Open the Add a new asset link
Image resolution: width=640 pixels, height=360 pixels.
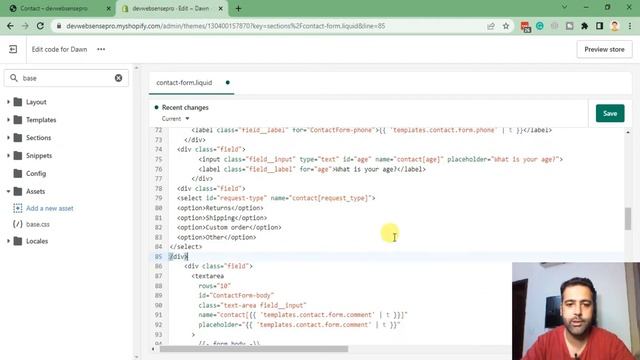click(50, 208)
